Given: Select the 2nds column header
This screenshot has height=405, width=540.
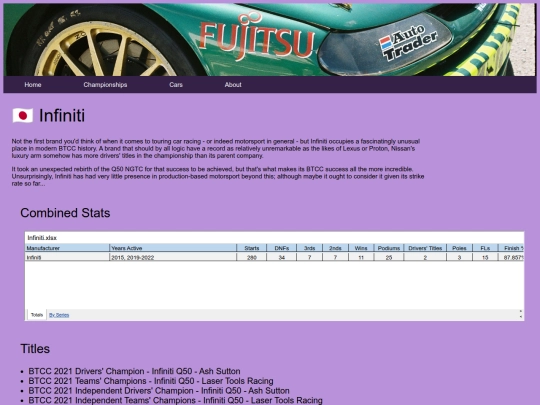Looking at the screenshot, I should (335, 248).
